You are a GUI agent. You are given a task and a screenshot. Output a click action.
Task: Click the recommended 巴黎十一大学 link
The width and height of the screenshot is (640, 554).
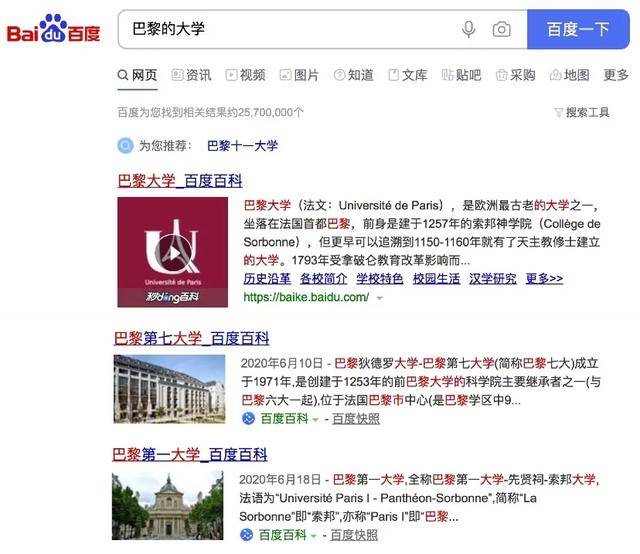(x=242, y=146)
